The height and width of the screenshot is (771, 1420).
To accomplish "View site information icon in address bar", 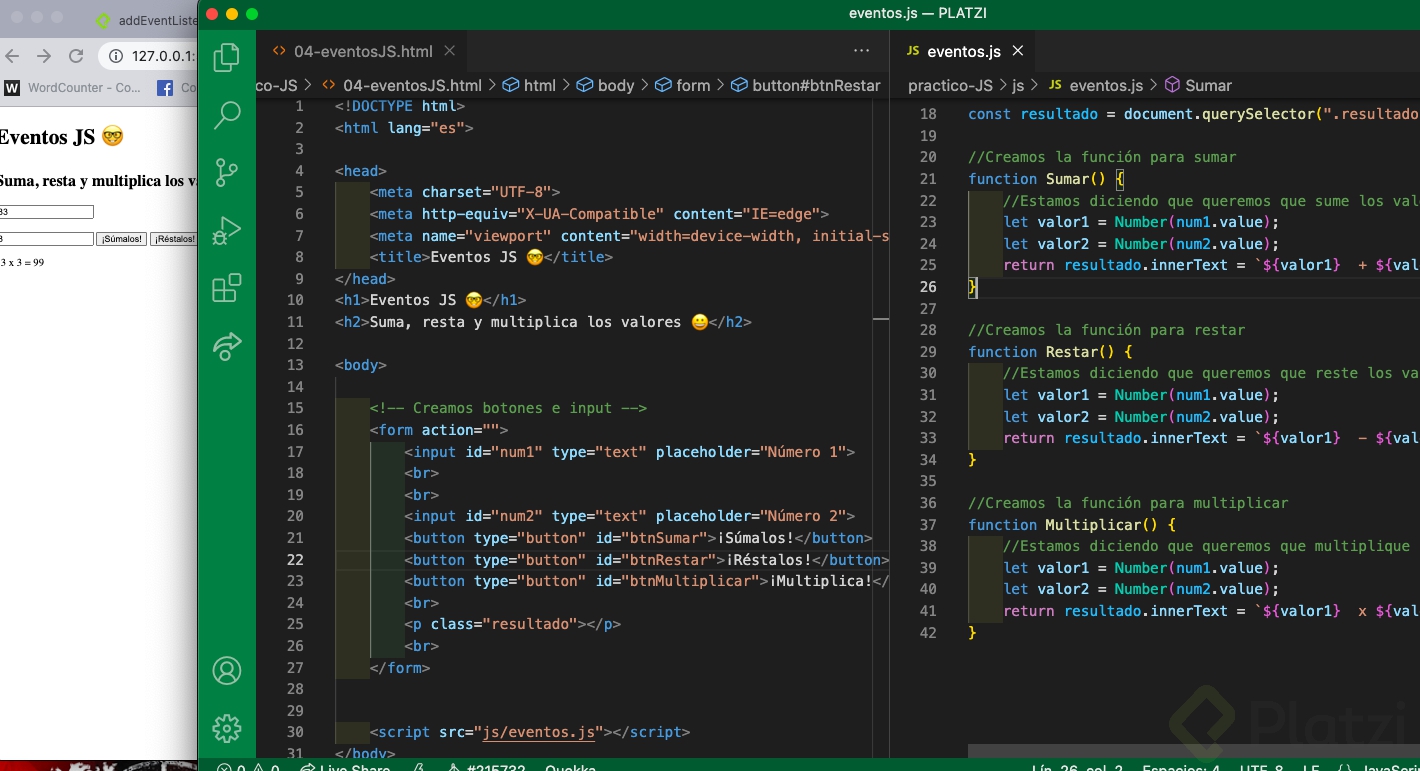I will coord(116,56).
